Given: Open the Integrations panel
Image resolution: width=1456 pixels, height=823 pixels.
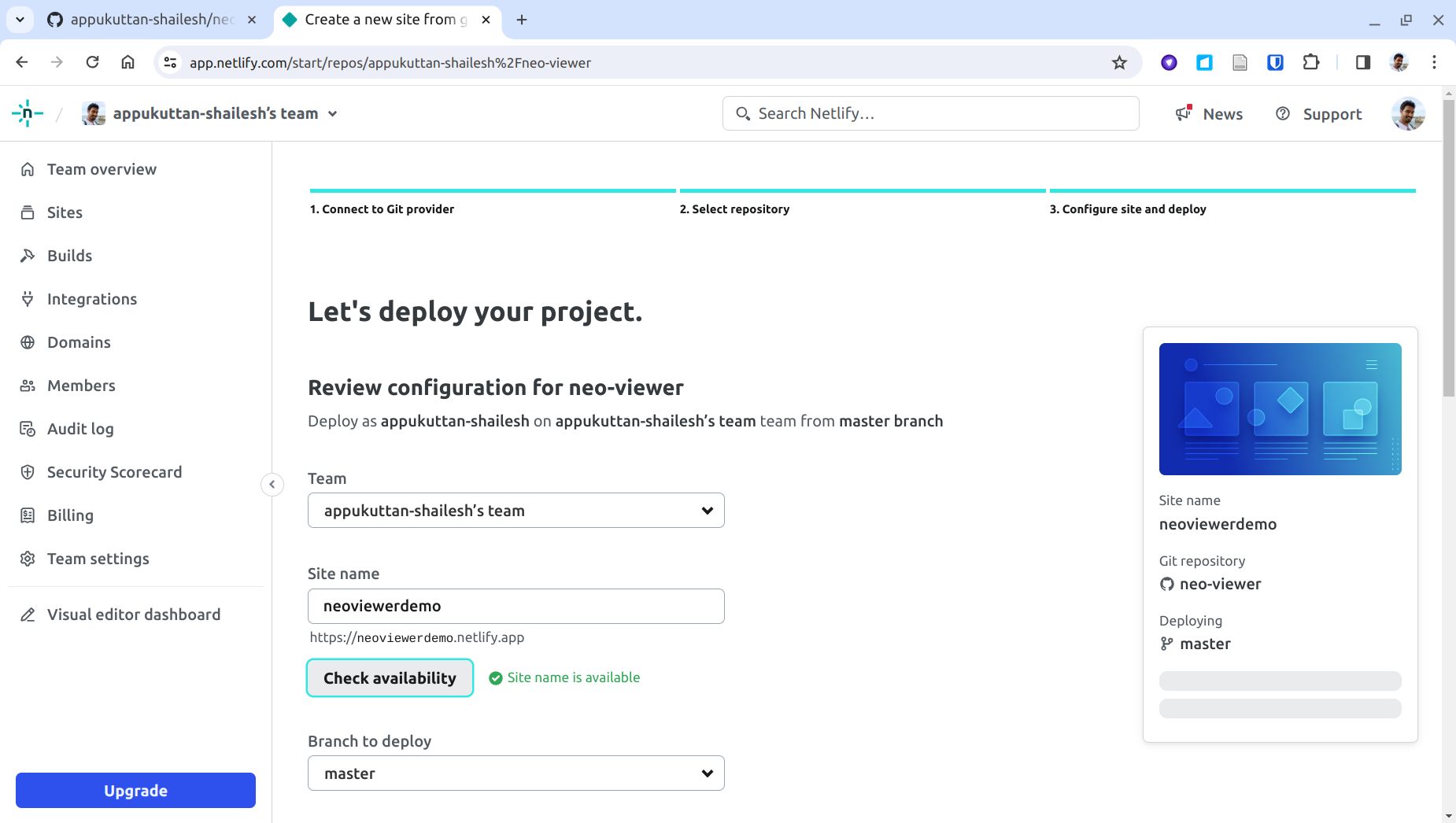Looking at the screenshot, I should tap(91, 298).
